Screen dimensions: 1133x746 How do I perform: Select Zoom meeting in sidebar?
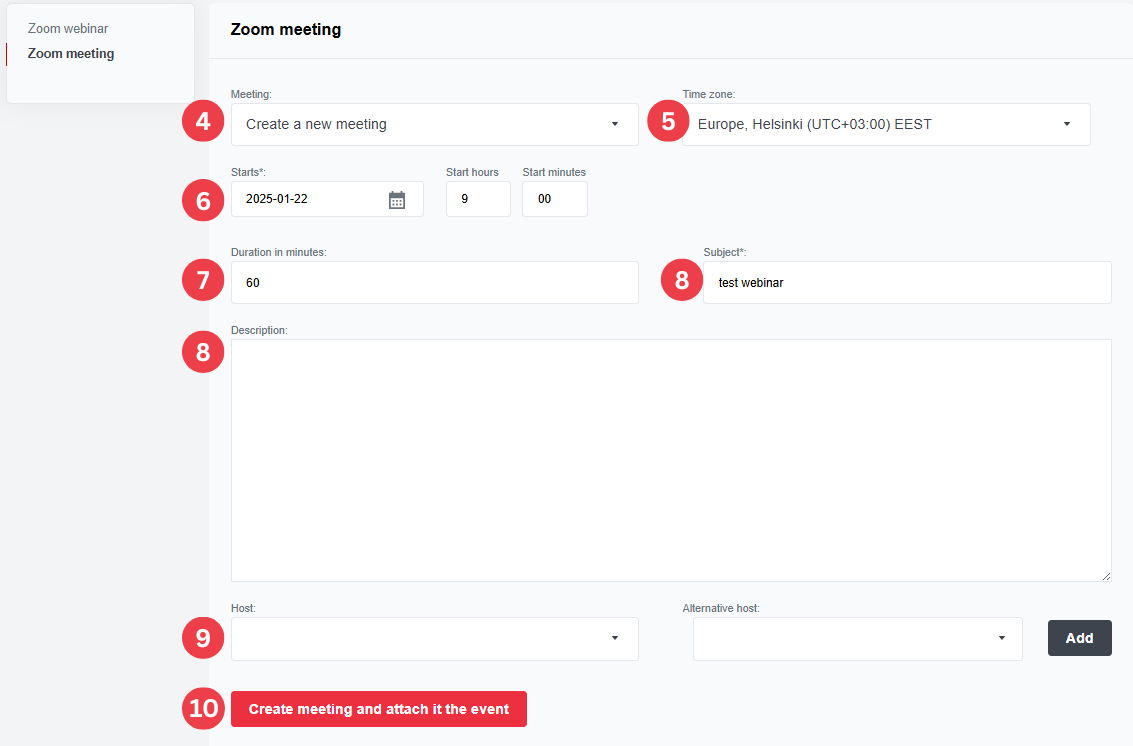[71, 53]
